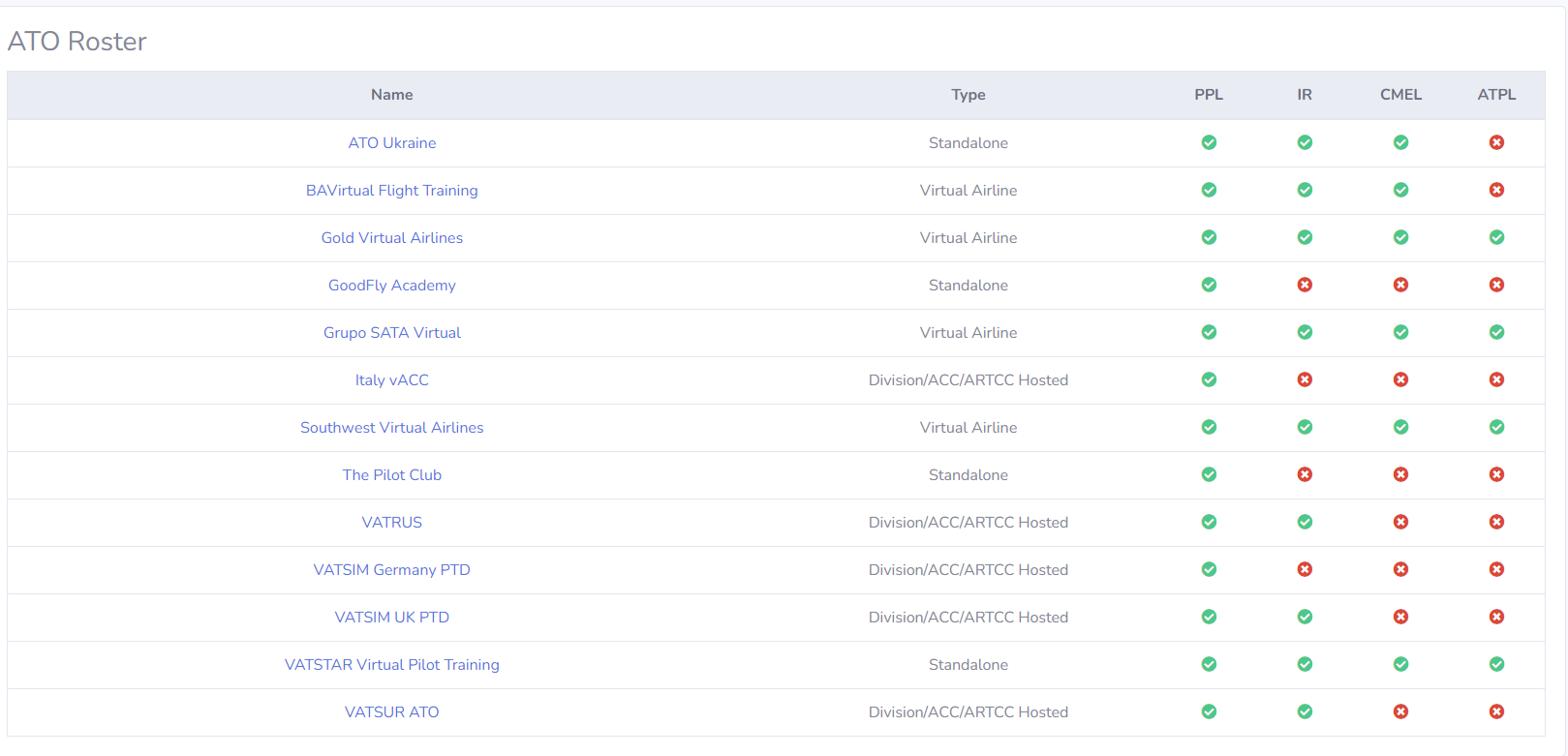Image resolution: width=1568 pixels, height=756 pixels.
Task: Click Southwest Virtual Airlines IR check icon
Action: click(1306, 427)
